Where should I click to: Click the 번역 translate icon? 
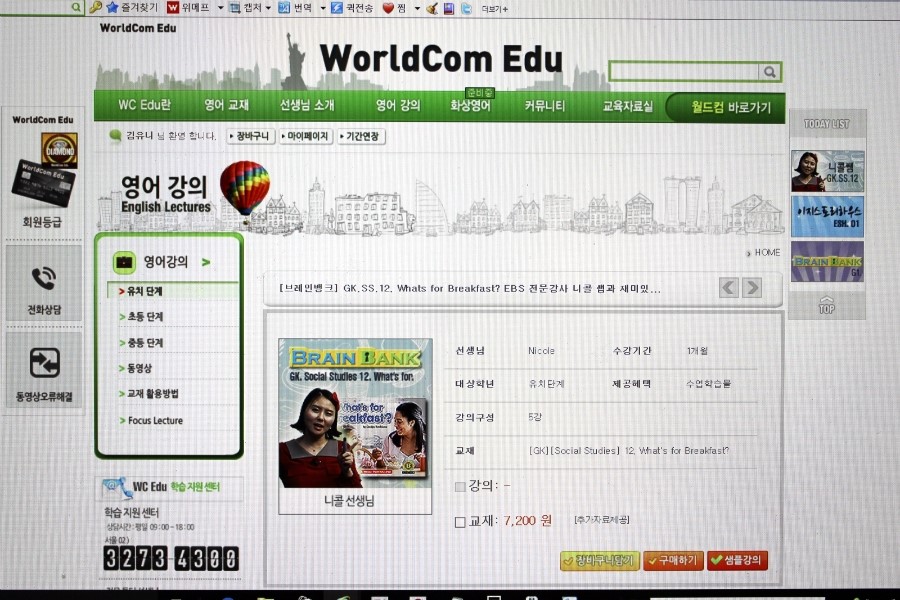tap(284, 8)
